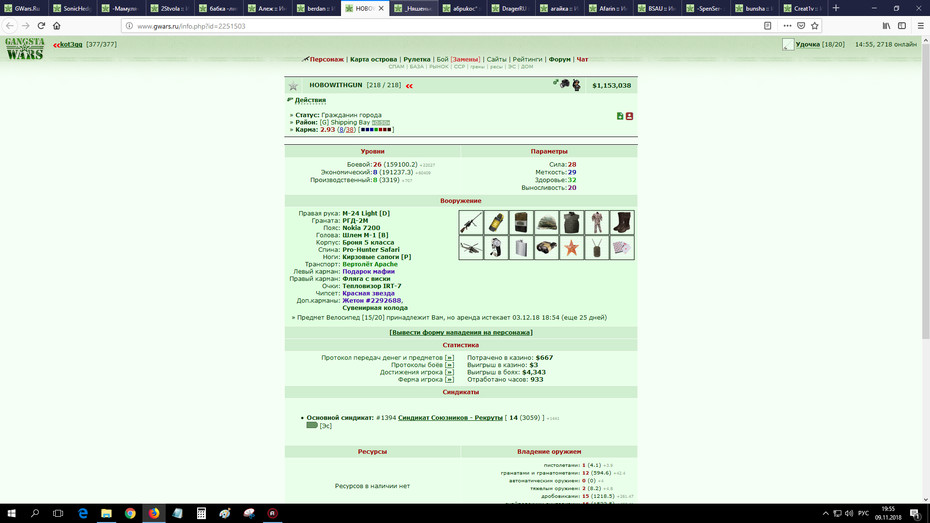Click the Вертолёт Apache transport link
Viewport: 930px width, 523px height.
tap(370, 264)
